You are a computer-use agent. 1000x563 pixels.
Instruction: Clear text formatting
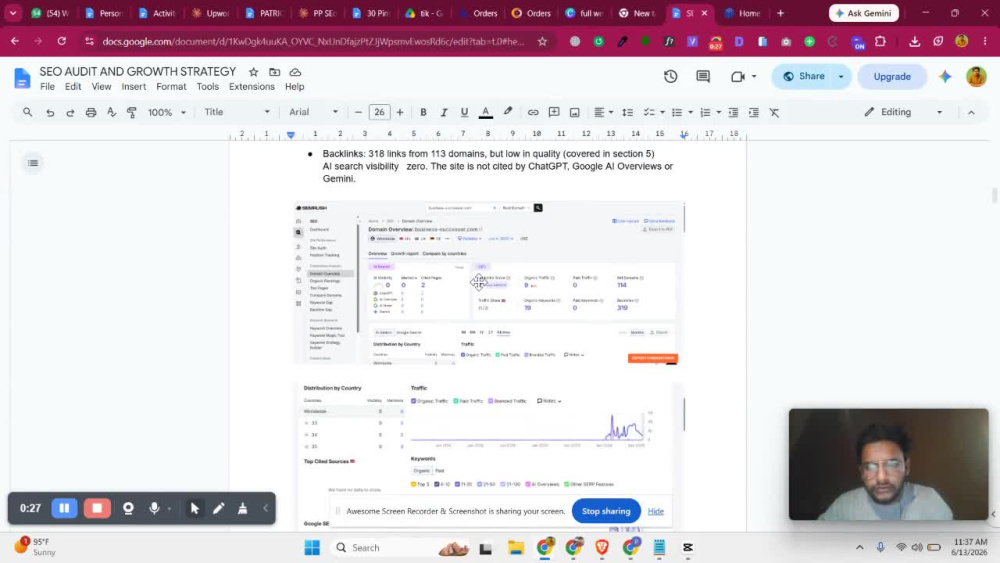pyautogui.click(x=774, y=112)
